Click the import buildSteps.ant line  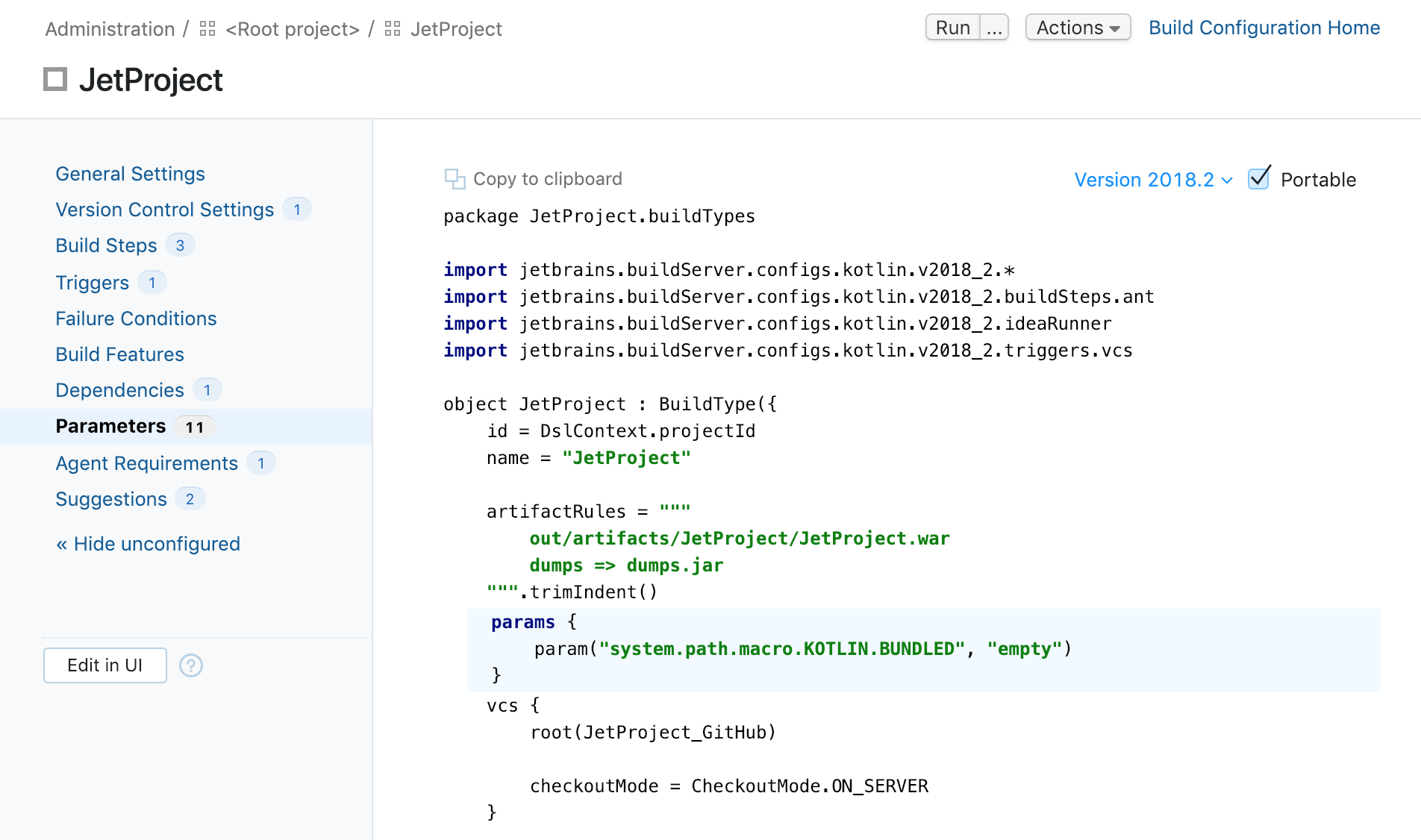point(799,297)
